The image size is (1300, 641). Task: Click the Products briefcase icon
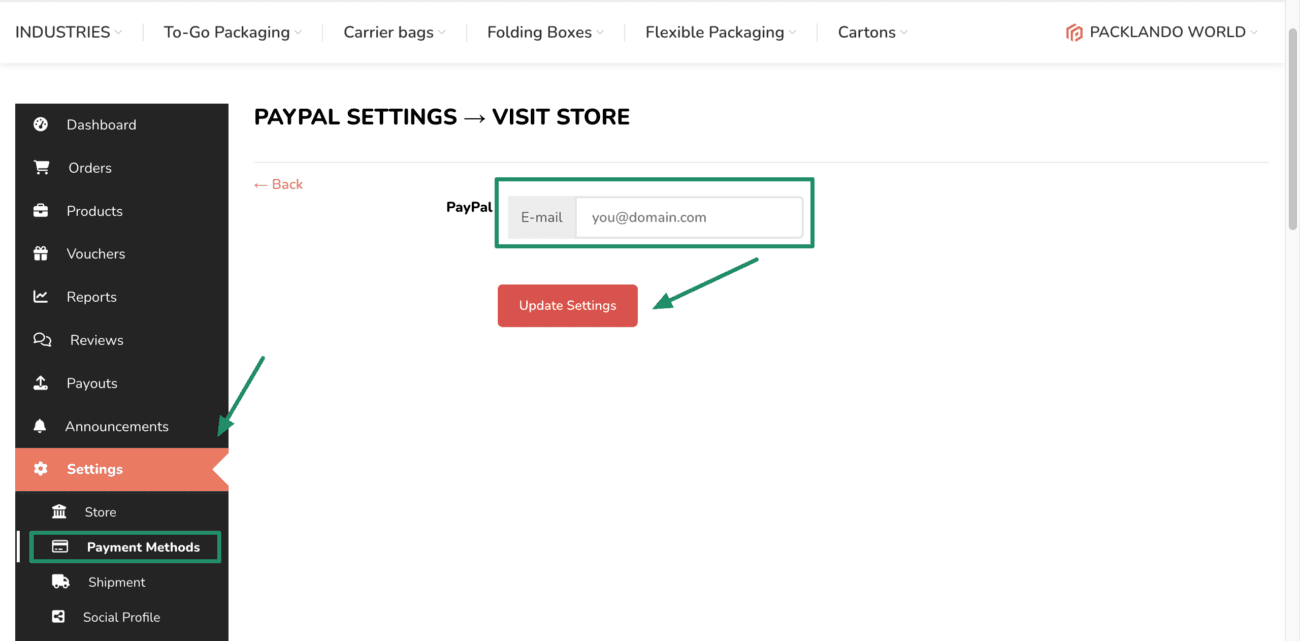tap(41, 211)
